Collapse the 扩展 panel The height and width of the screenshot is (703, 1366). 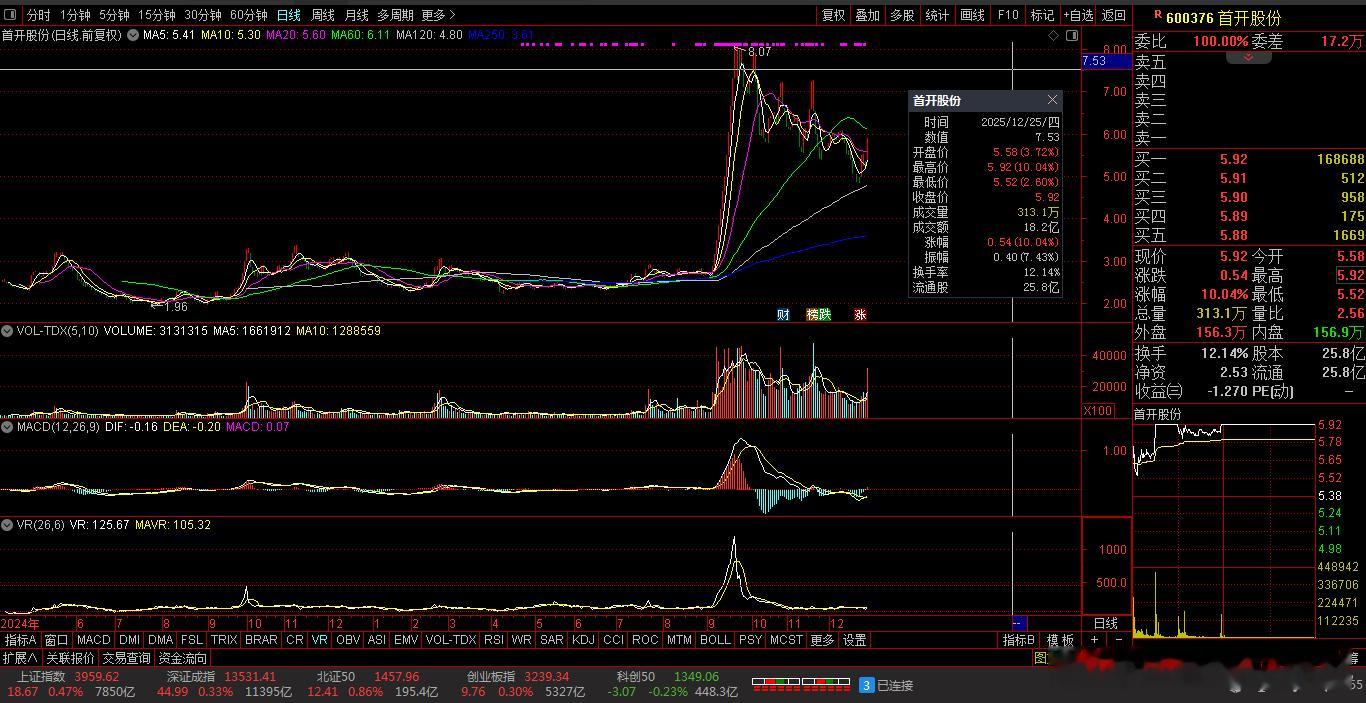pos(20,658)
